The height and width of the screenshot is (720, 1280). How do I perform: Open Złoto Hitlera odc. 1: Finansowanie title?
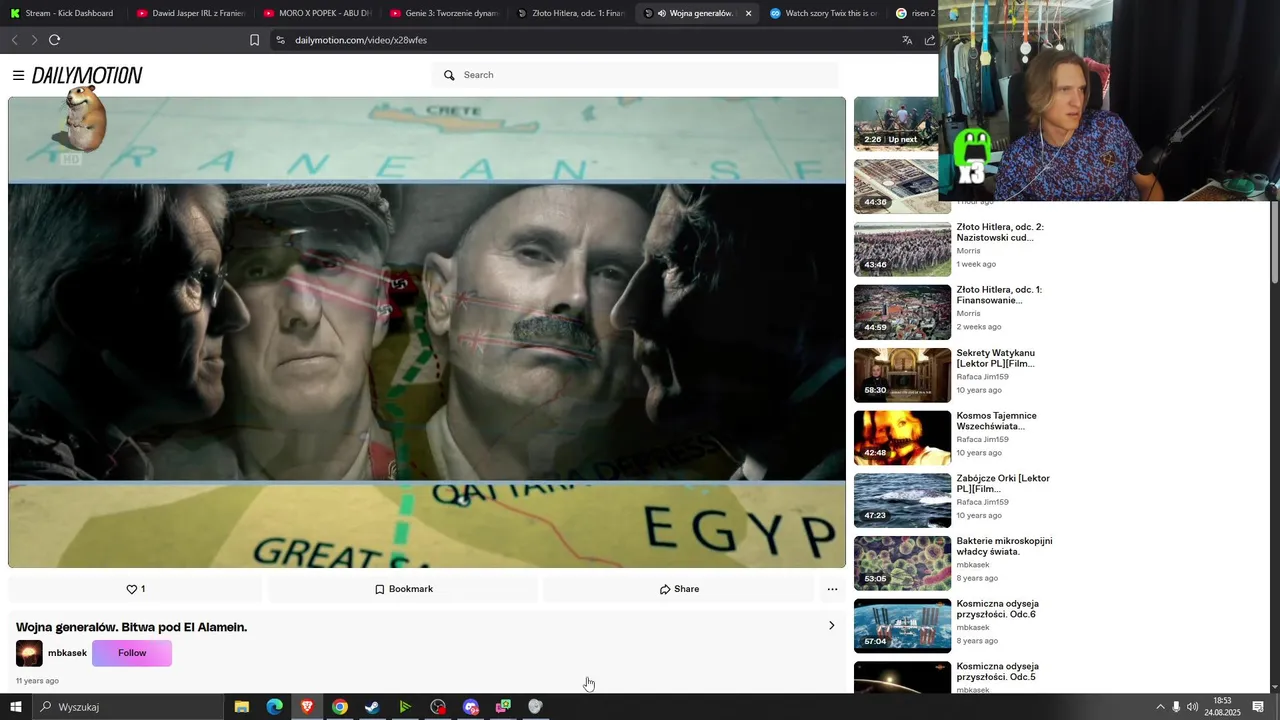coord(999,295)
